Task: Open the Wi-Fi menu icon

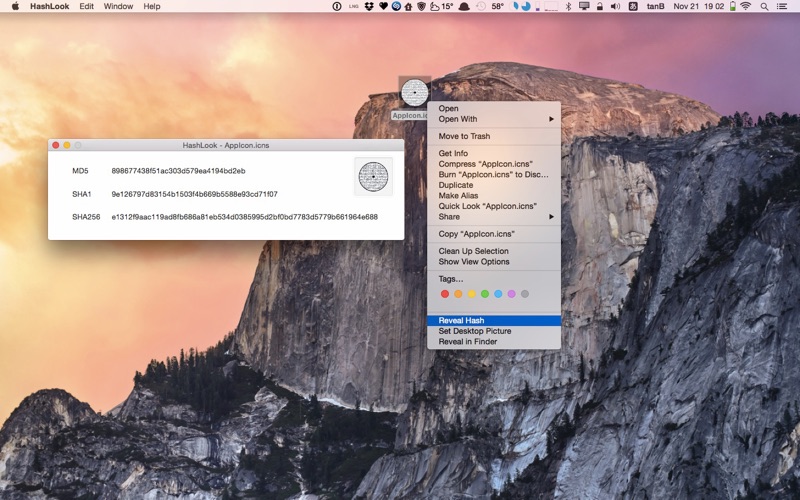Action: tap(746, 7)
